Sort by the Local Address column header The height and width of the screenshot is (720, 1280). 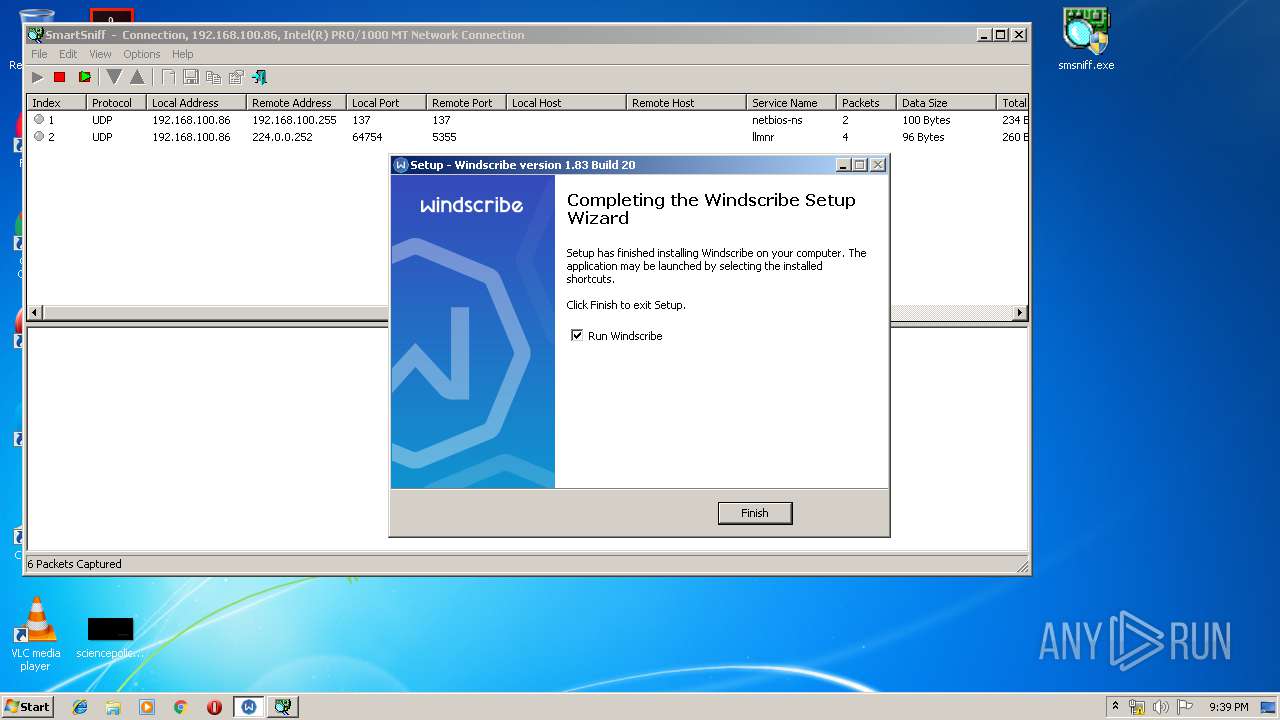(196, 103)
